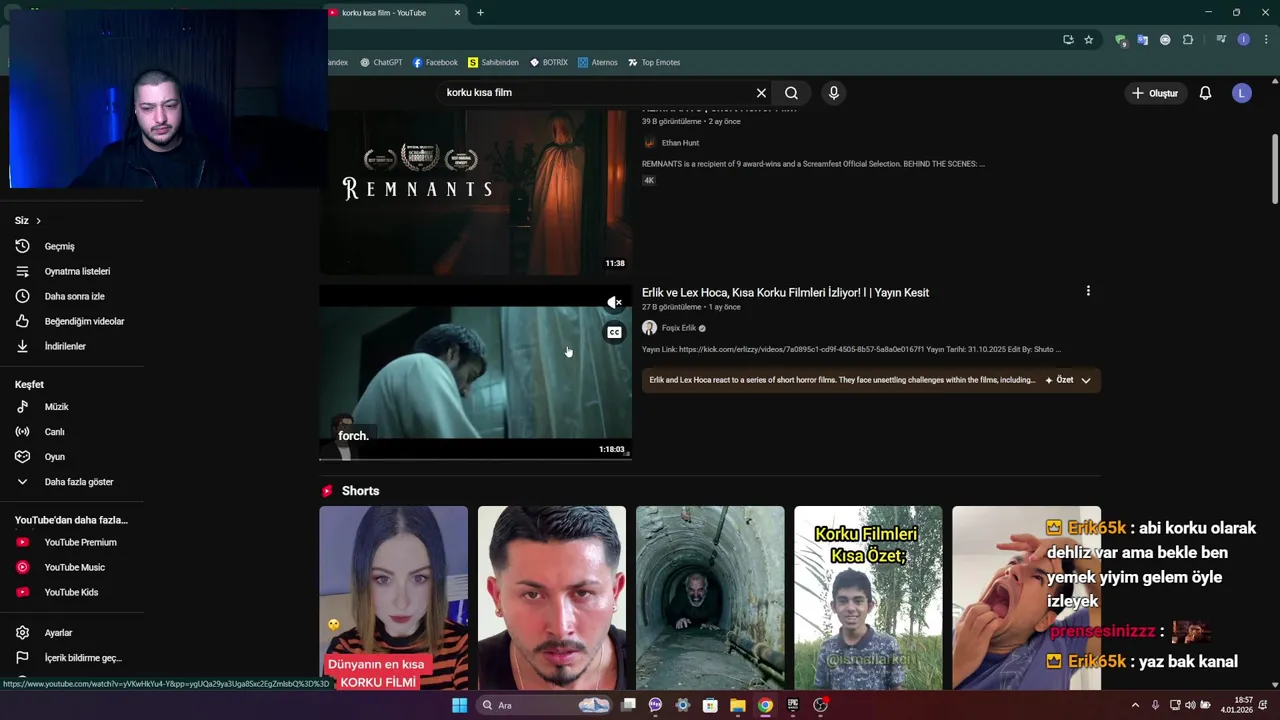Open Ethan Hunt channel

coord(680,143)
